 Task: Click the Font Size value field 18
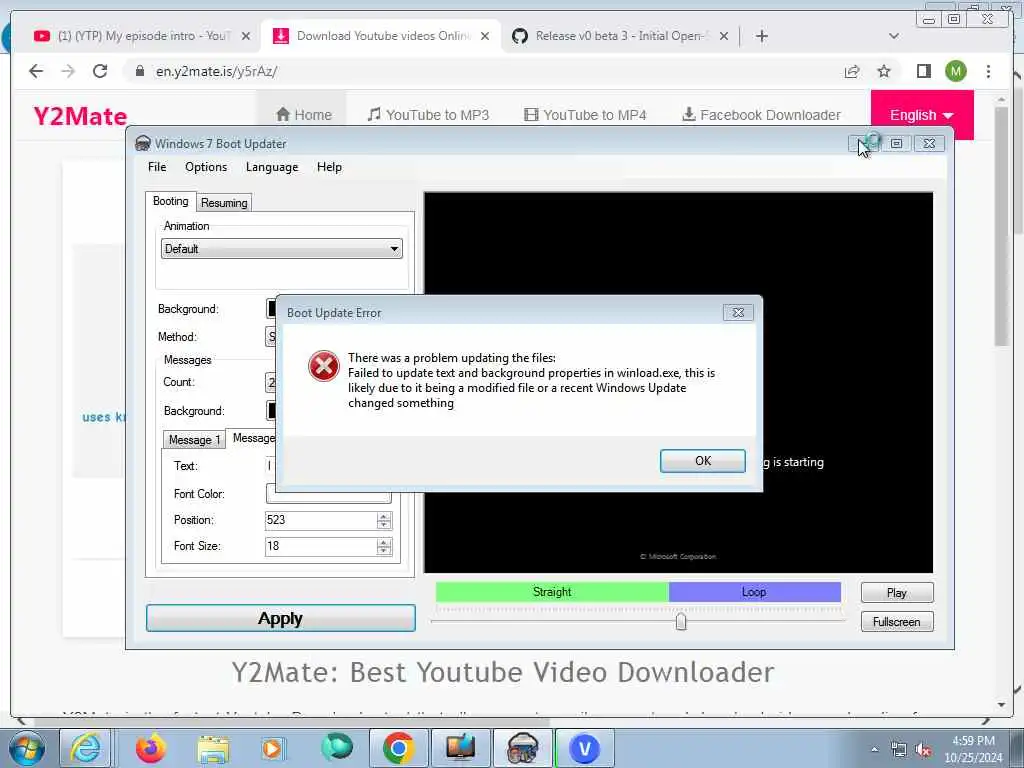coord(320,546)
